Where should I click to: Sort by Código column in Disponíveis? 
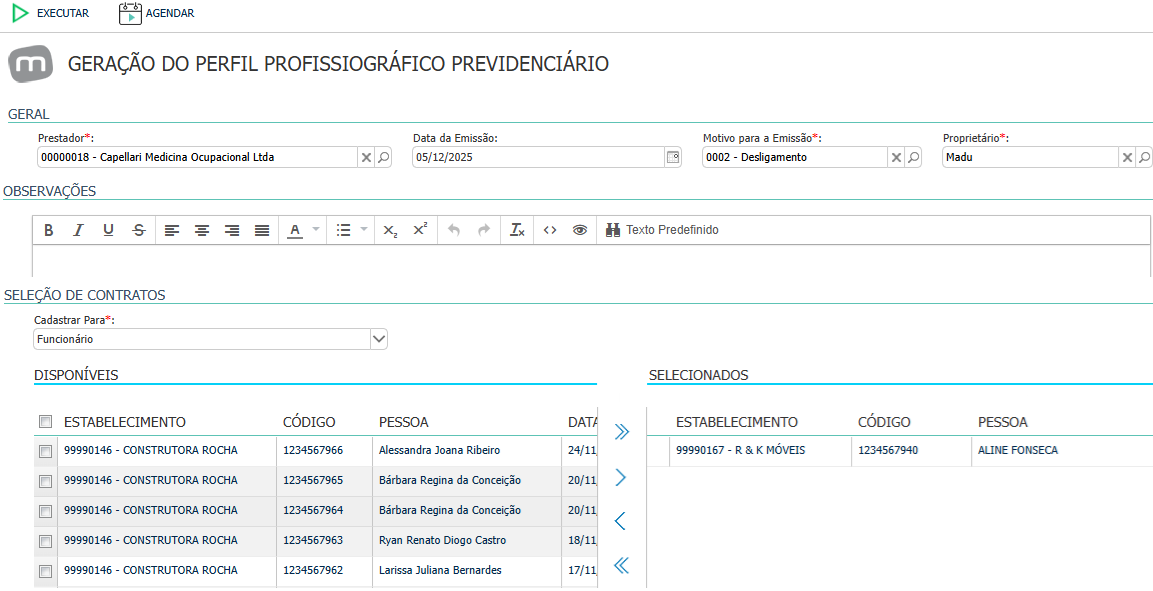pos(309,422)
